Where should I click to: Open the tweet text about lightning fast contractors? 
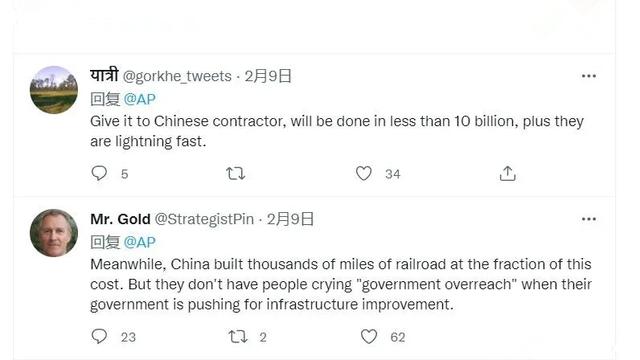point(337,131)
